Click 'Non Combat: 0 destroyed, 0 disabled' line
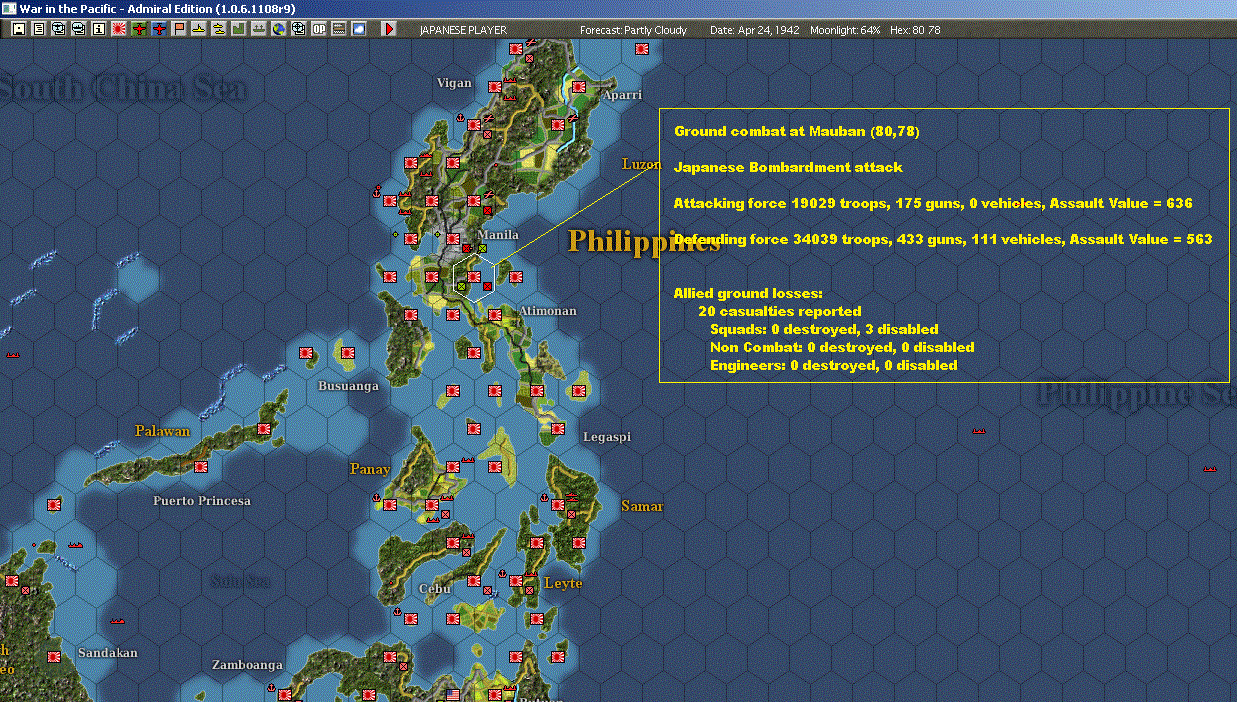 [842, 347]
